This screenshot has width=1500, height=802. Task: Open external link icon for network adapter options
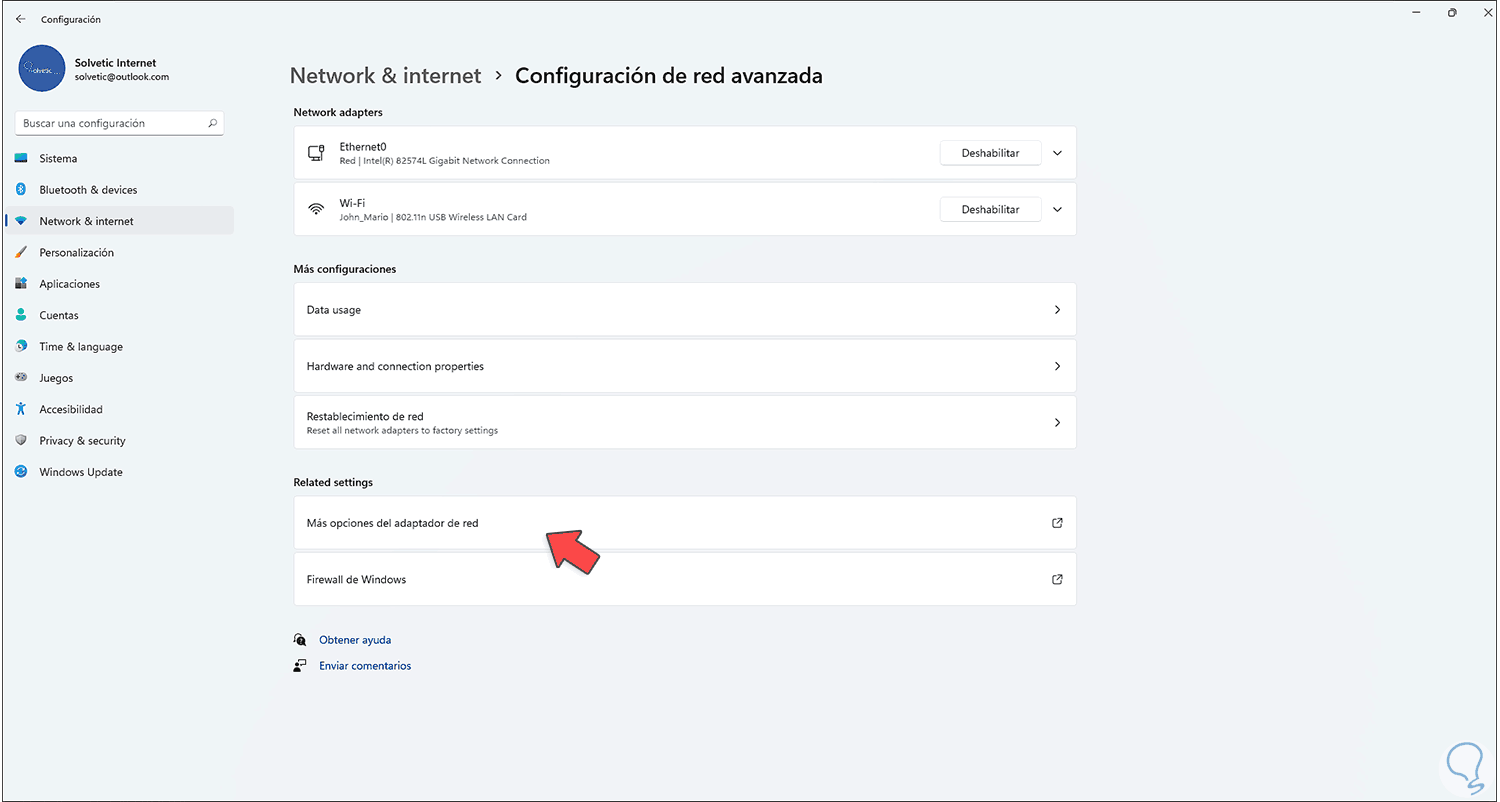click(1057, 523)
